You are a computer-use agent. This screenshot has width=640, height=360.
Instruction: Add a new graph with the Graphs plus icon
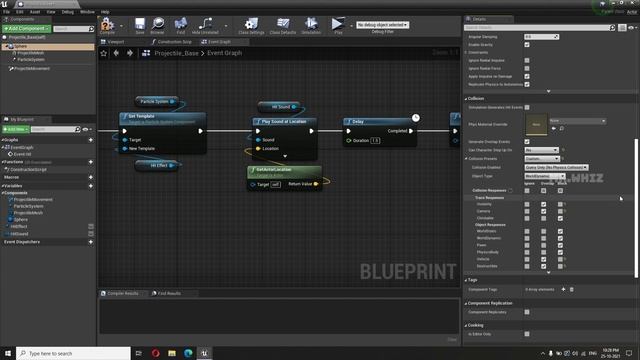(91, 140)
